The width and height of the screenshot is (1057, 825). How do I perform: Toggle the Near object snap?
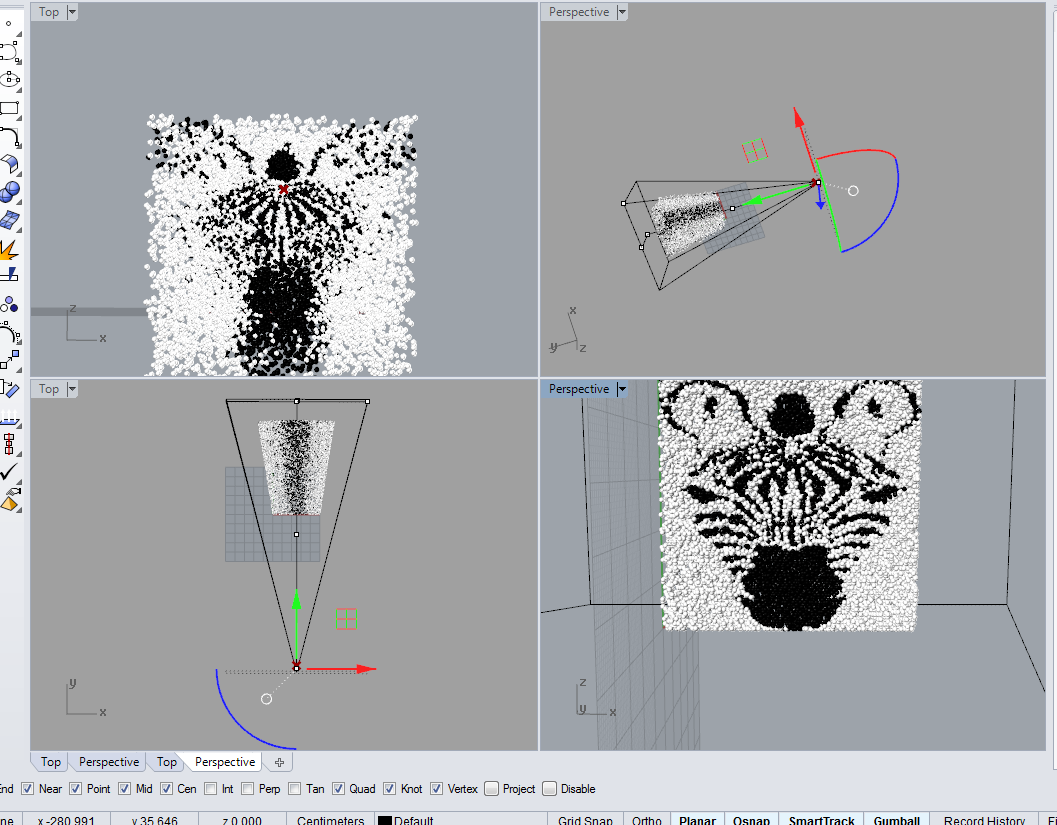[x=28, y=789]
